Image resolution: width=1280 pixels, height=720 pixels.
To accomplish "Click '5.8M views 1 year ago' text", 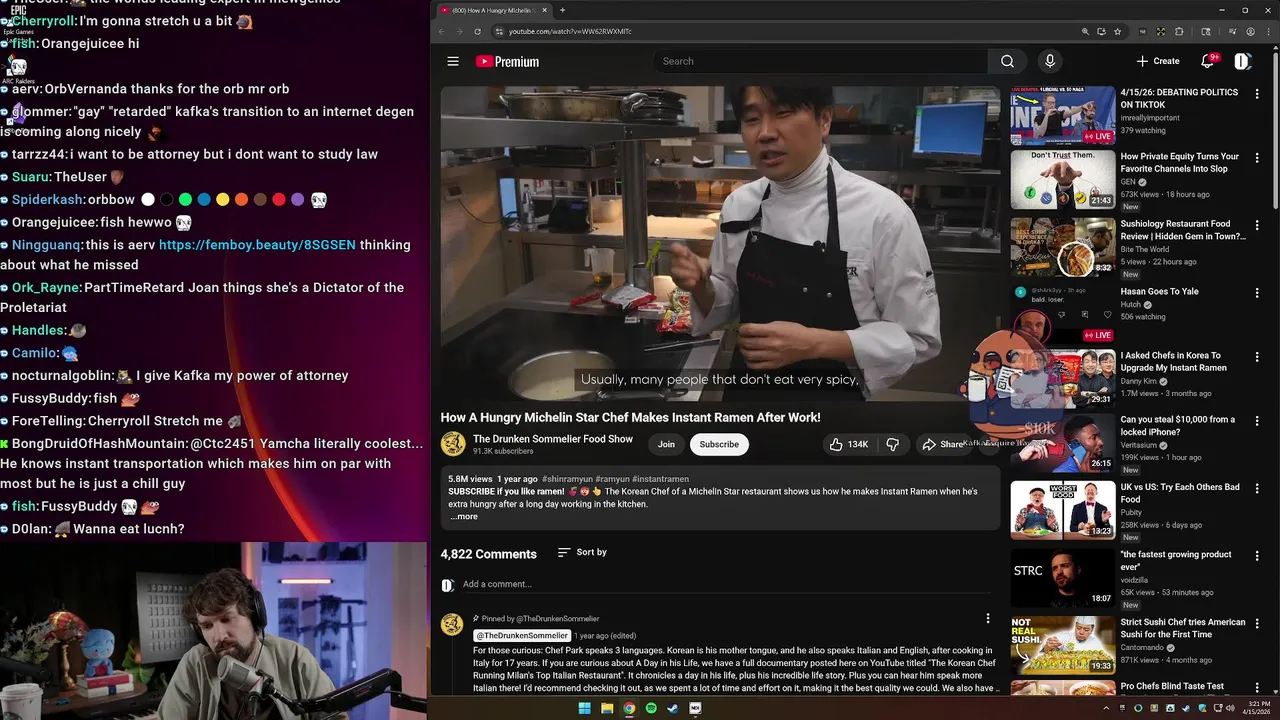I will (492, 479).
